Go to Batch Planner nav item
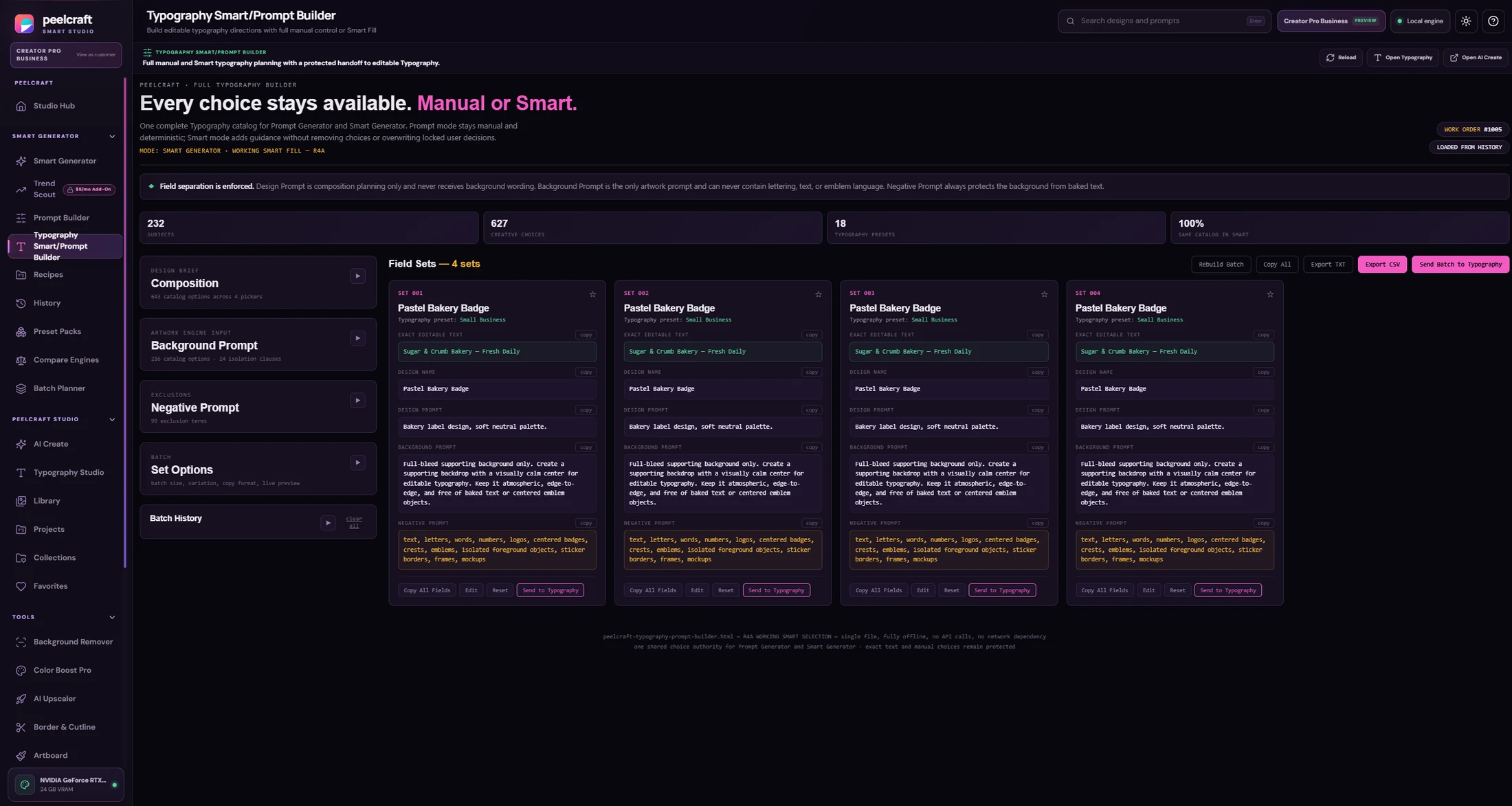Screen dimensions: 1512x806 [65, 389]
